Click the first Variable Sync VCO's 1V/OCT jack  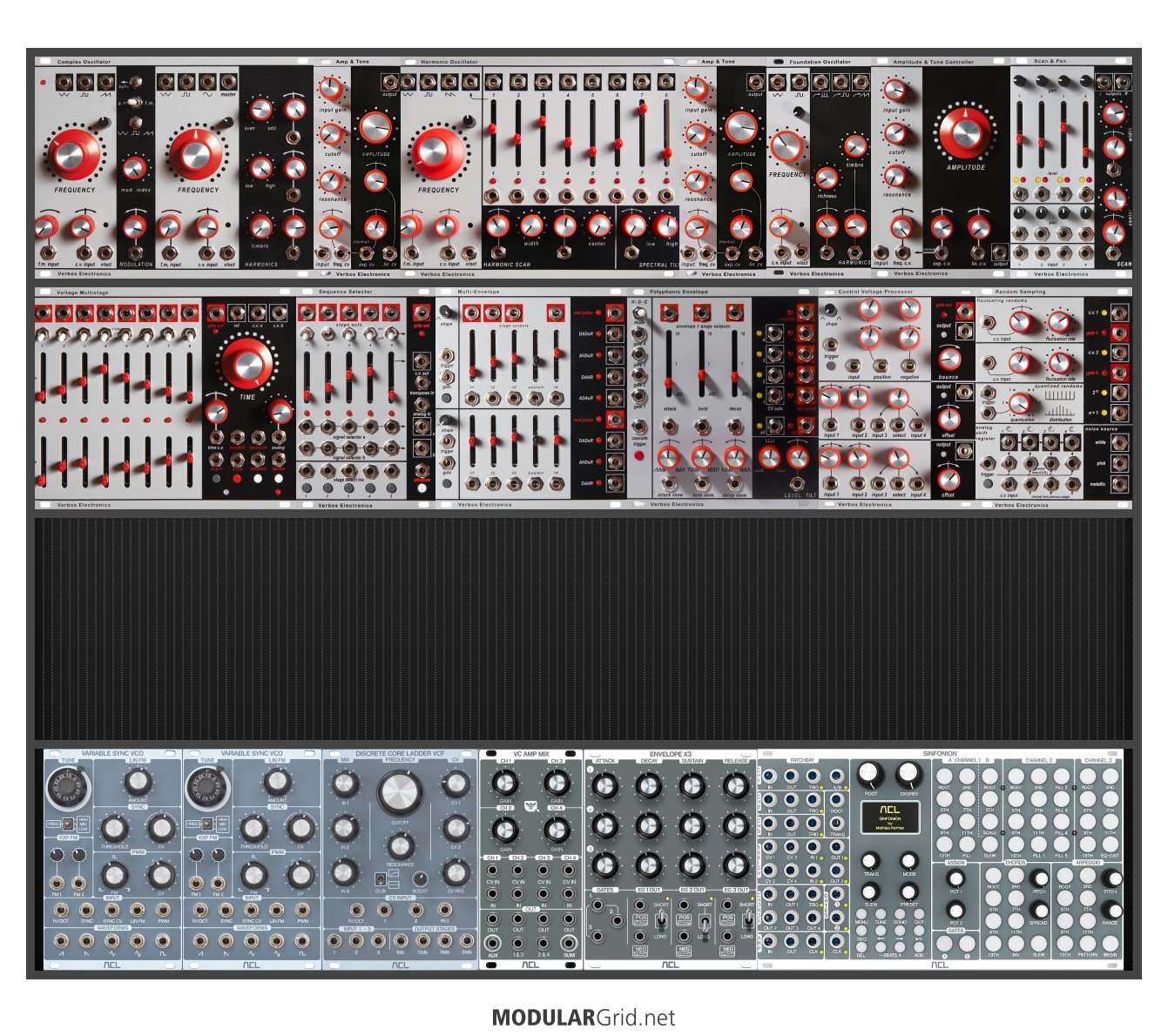(61, 908)
